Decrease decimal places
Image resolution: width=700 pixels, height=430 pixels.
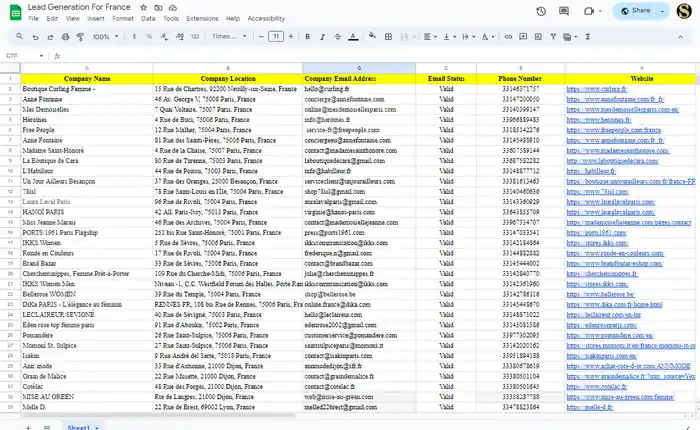pyautogui.click(x=164, y=37)
